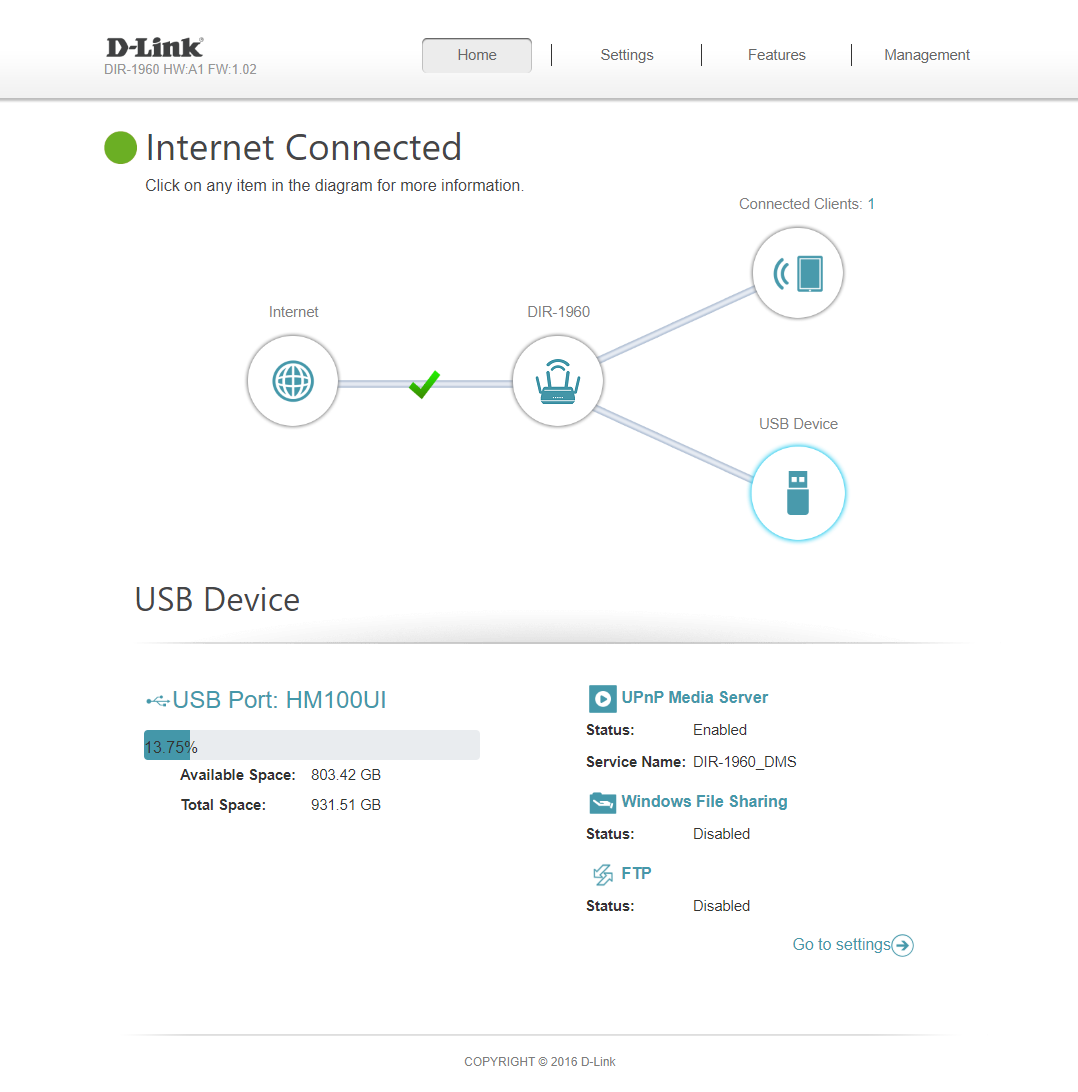Screen dimensions: 1078x1092
Task: Click the 803.42 GB available space value
Action: (346, 775)
